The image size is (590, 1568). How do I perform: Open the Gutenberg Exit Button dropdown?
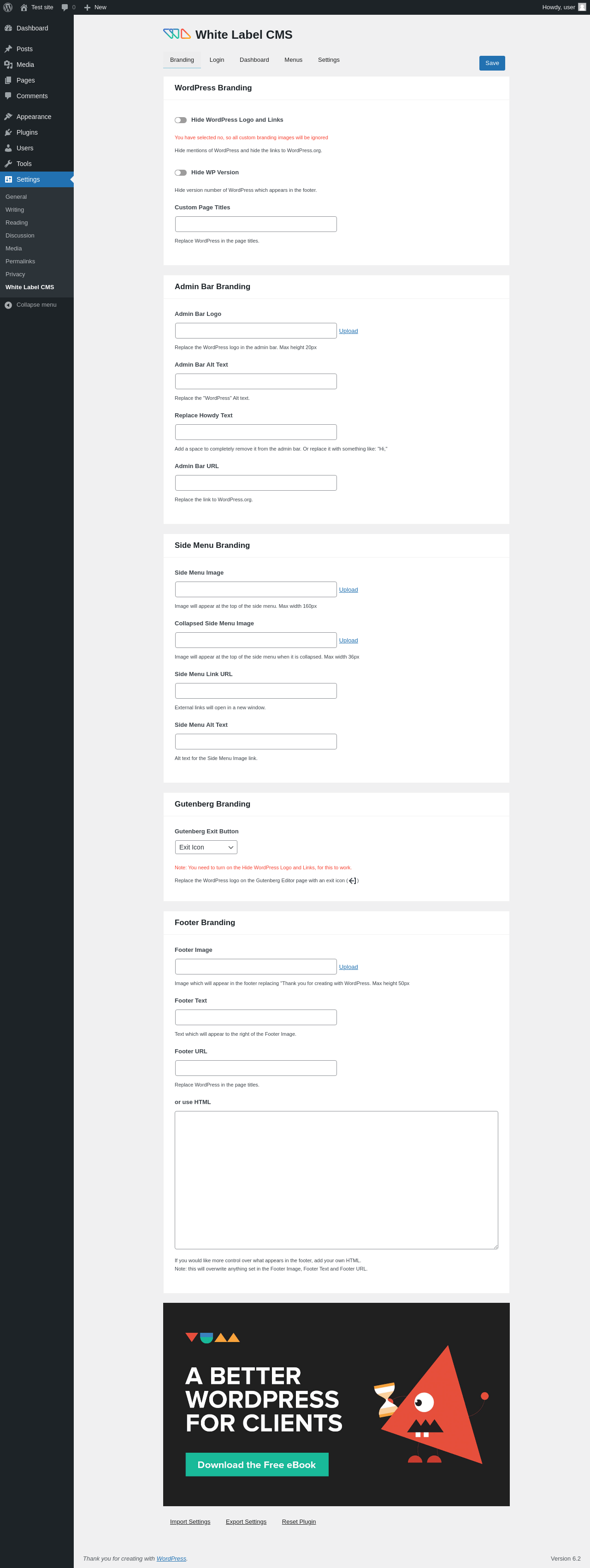click(206, 847)
